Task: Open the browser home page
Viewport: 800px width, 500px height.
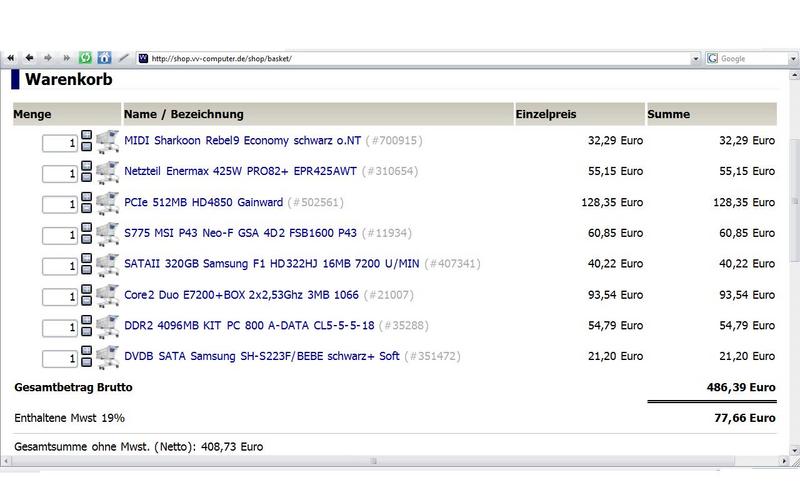Action: [x=104, y=58]
